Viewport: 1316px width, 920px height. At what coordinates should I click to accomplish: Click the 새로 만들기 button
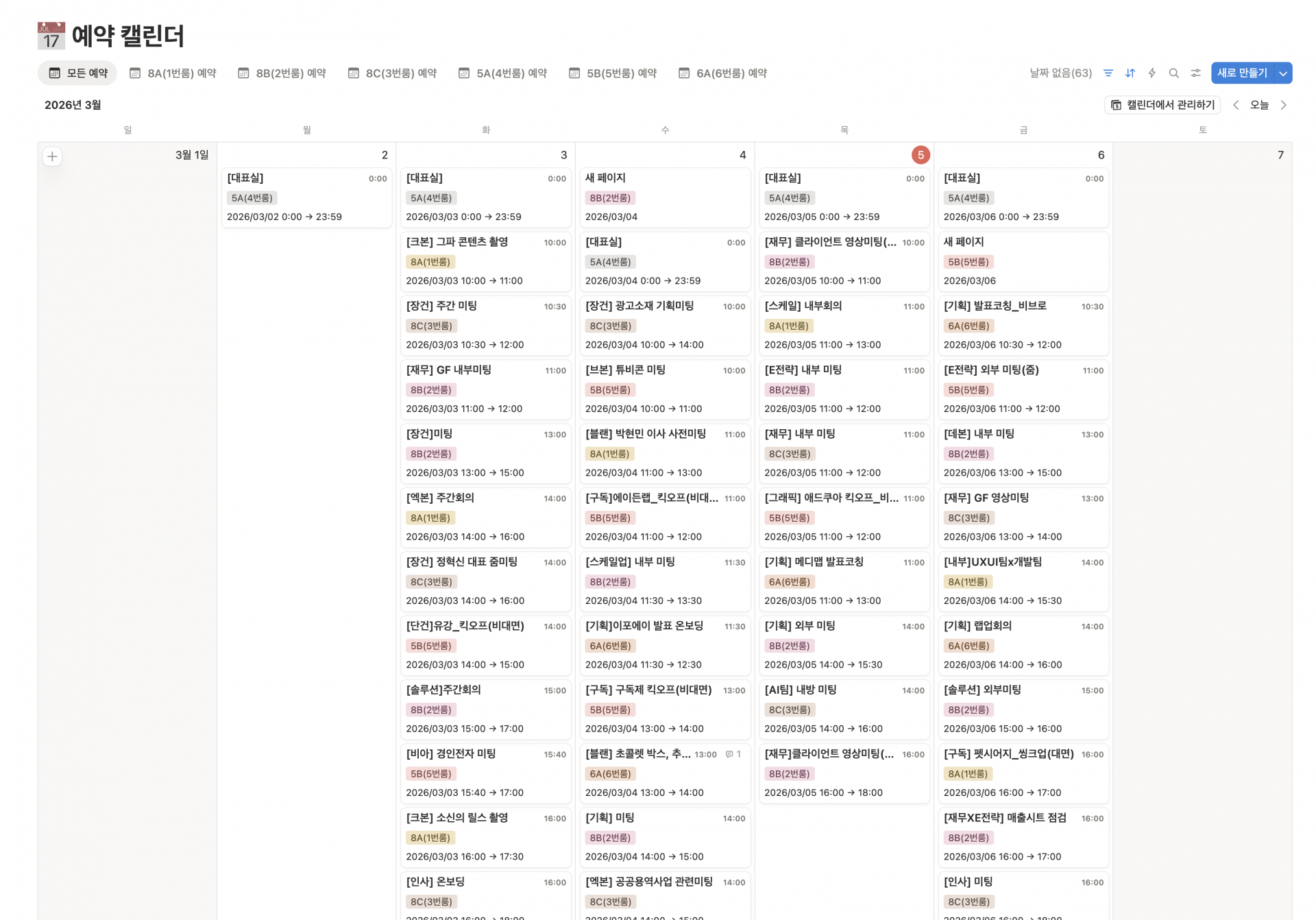click(1242, 73)
